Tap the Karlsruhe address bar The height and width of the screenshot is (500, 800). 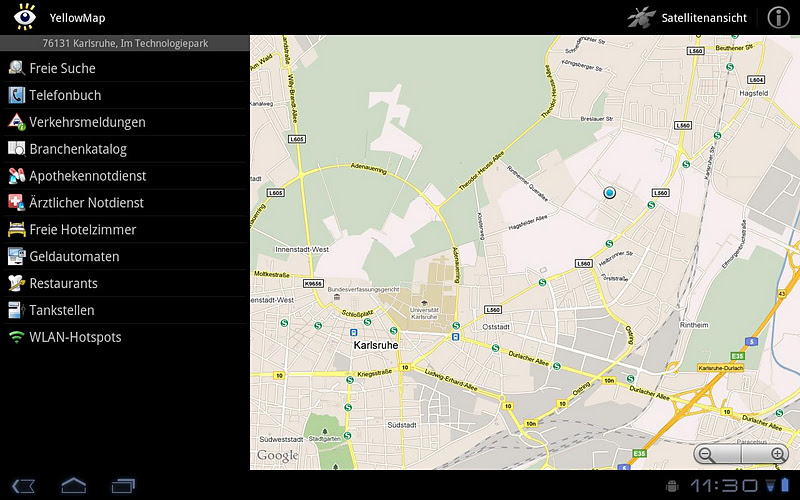coord(124,44)
